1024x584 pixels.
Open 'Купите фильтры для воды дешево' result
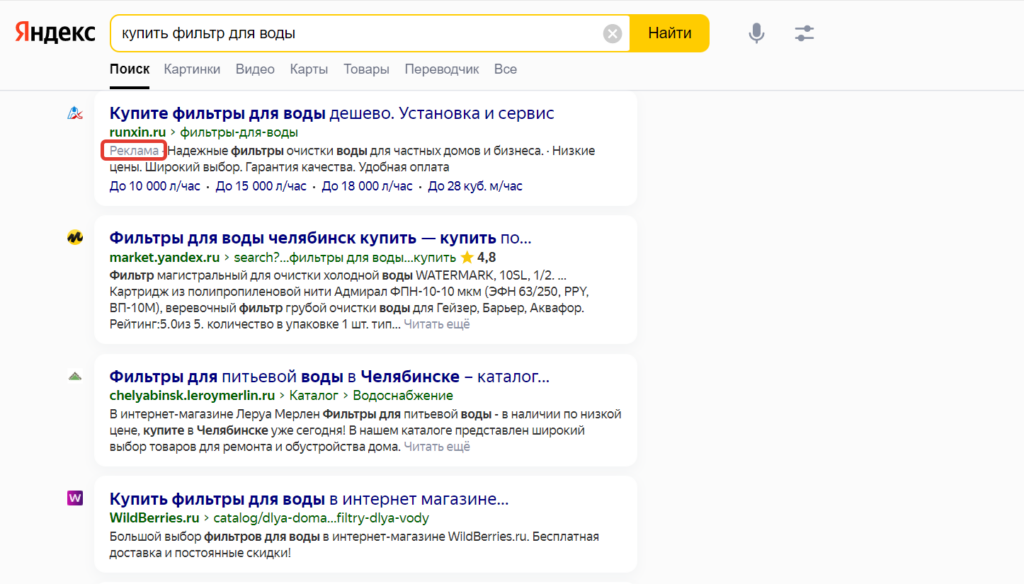click(332, 113)
